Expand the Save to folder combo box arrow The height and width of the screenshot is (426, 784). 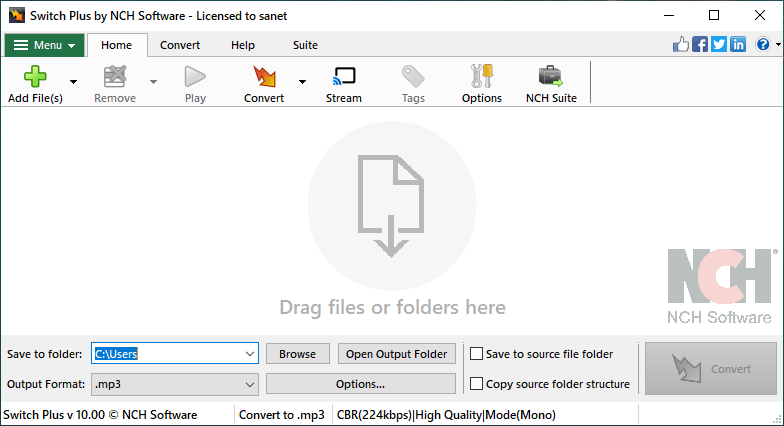pos(250,354)
